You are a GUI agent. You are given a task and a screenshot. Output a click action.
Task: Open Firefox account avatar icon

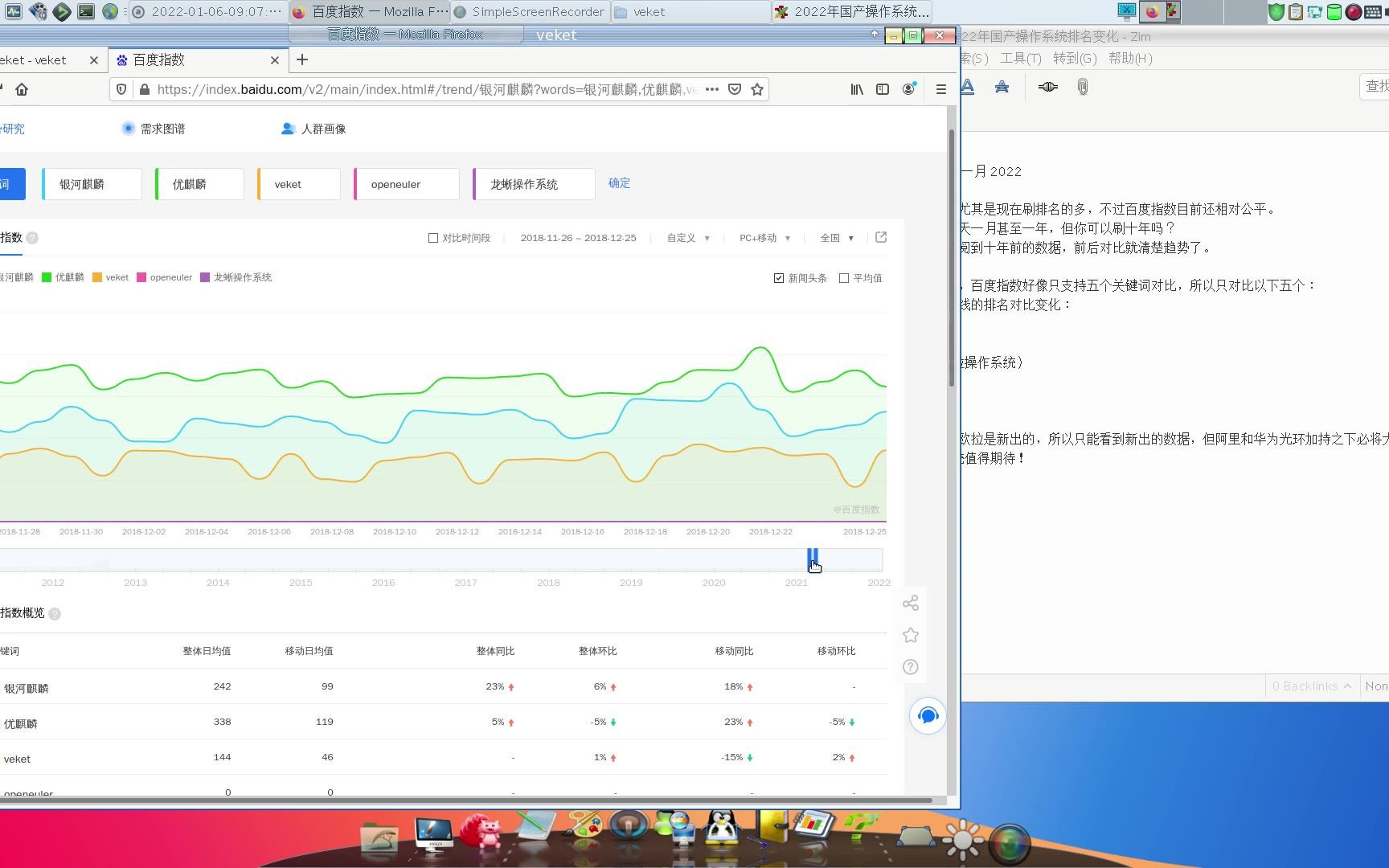[908, 89]
